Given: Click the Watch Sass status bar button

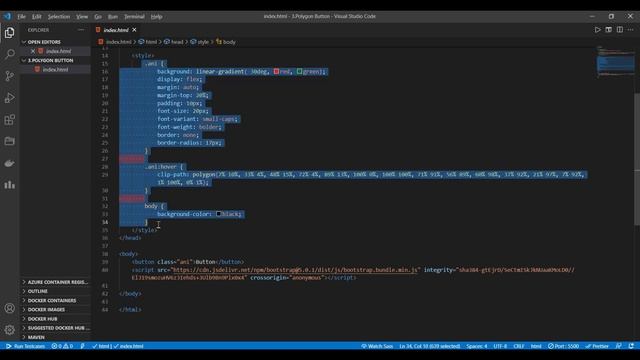Looking at the screenshot, I should coord(377,346).
